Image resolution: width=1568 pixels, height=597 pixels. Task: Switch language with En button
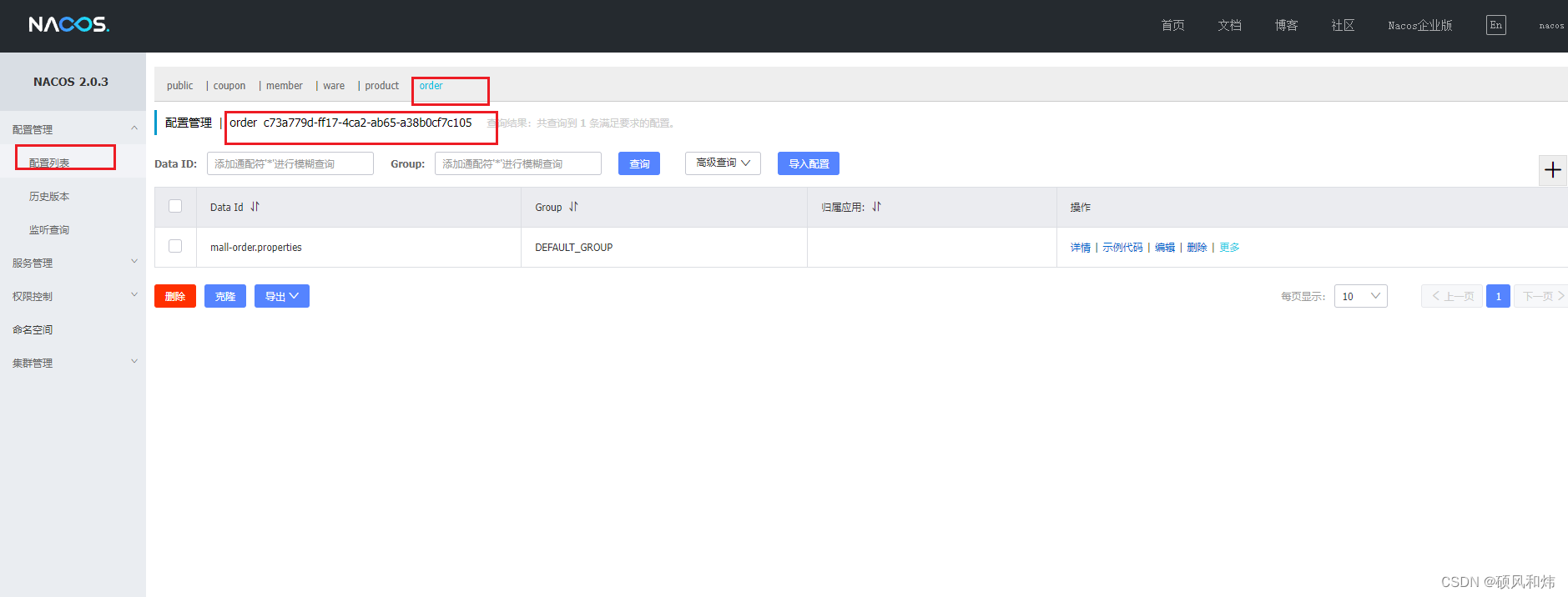pos(1496,25)
